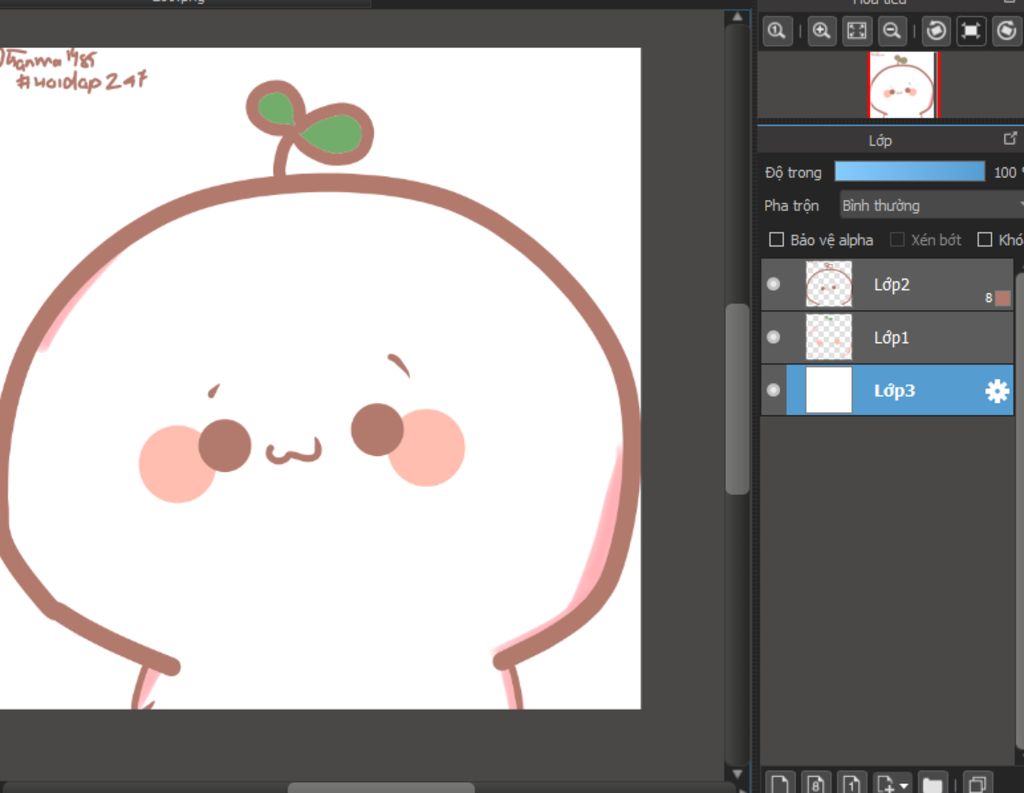Hide the Lớp1 layer
1024x793 pixels.
click(773, 337)
